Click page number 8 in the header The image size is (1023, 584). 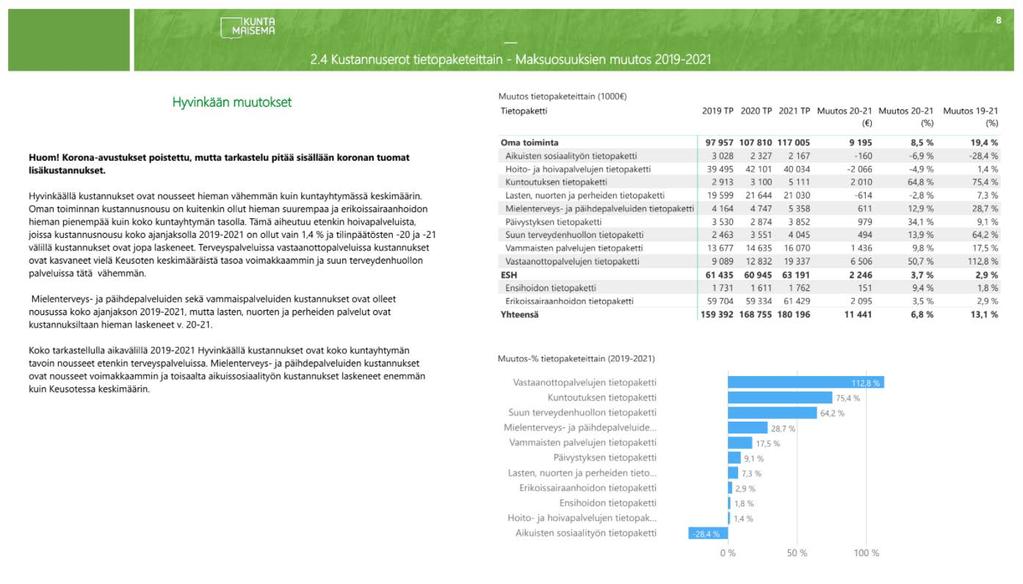998,20
